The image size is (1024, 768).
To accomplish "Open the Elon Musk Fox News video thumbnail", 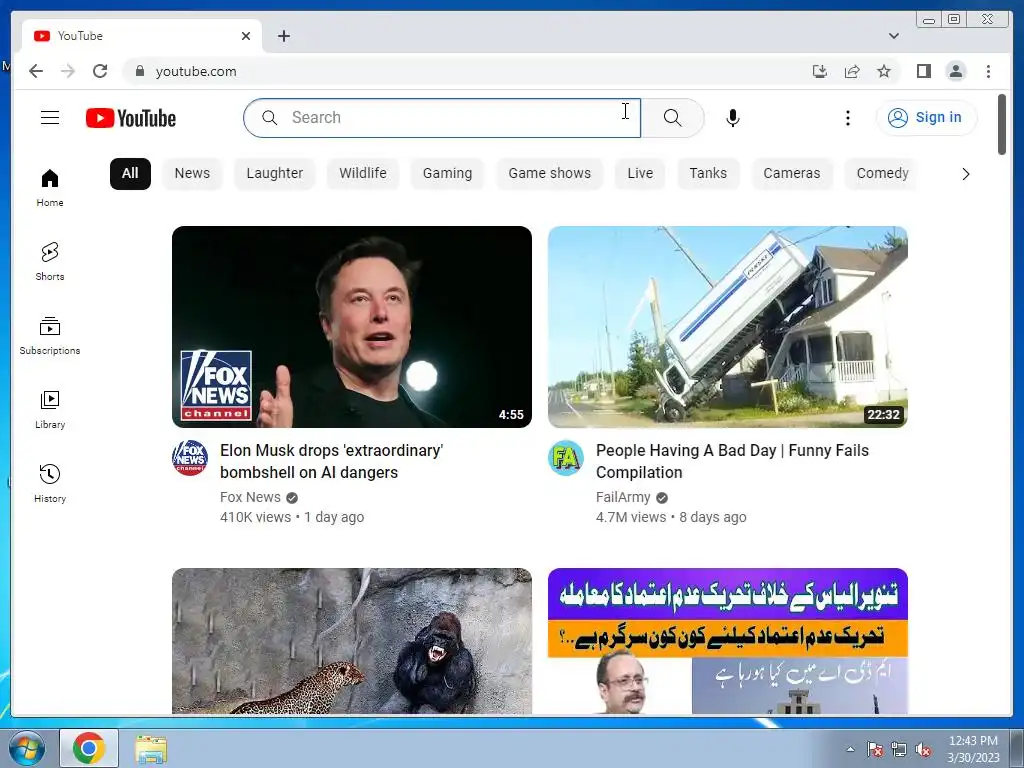I will [x=351, y=327].
